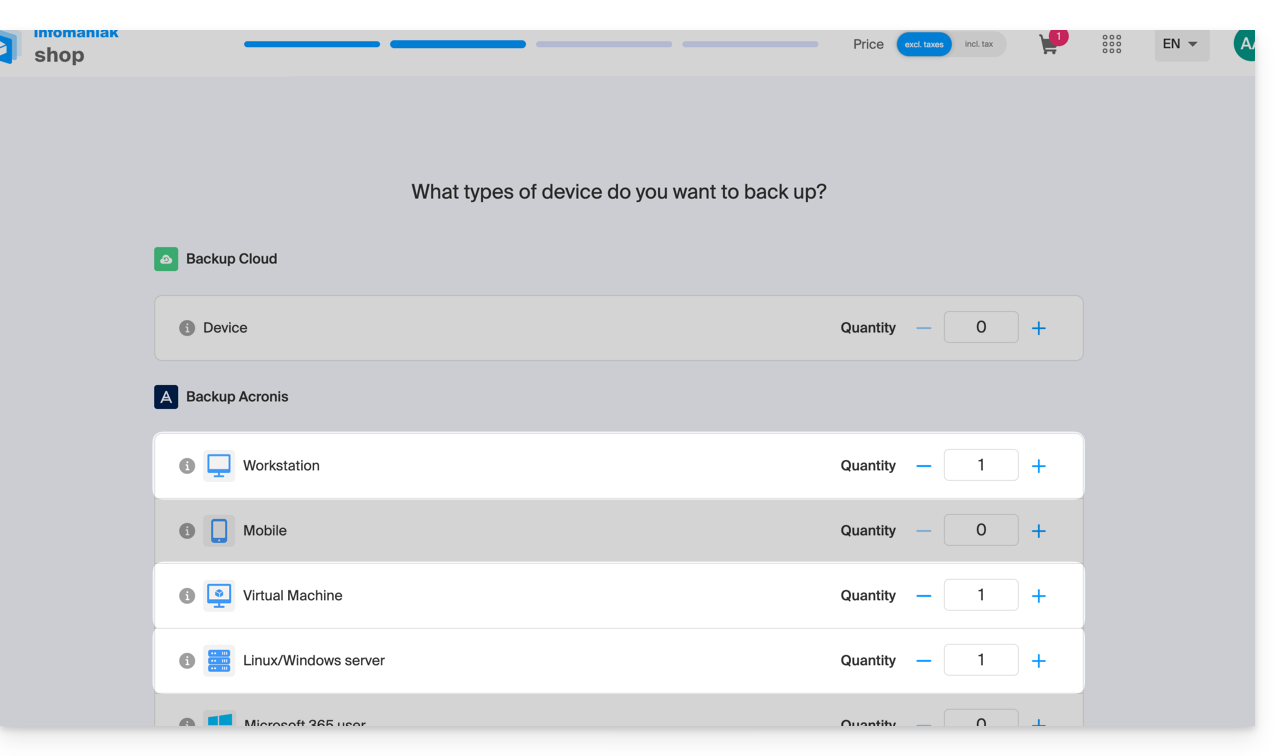This screenshot has width=1285, height=756.
Task: Click the Virtual Machine monitor icon
Action: point(219,596)
